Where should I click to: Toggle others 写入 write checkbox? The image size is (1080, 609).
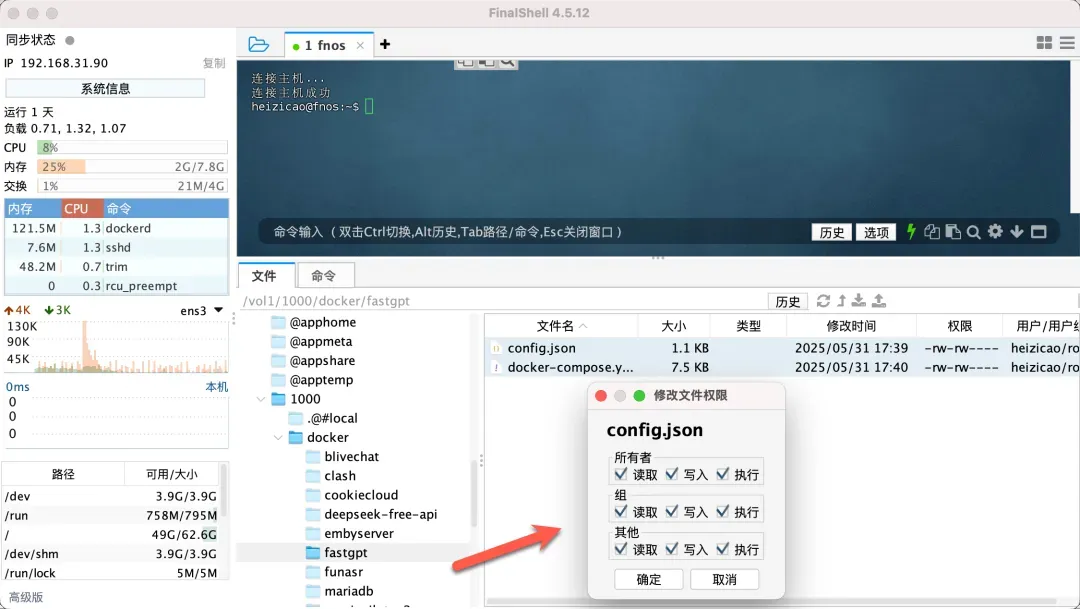tap(672, 548)
